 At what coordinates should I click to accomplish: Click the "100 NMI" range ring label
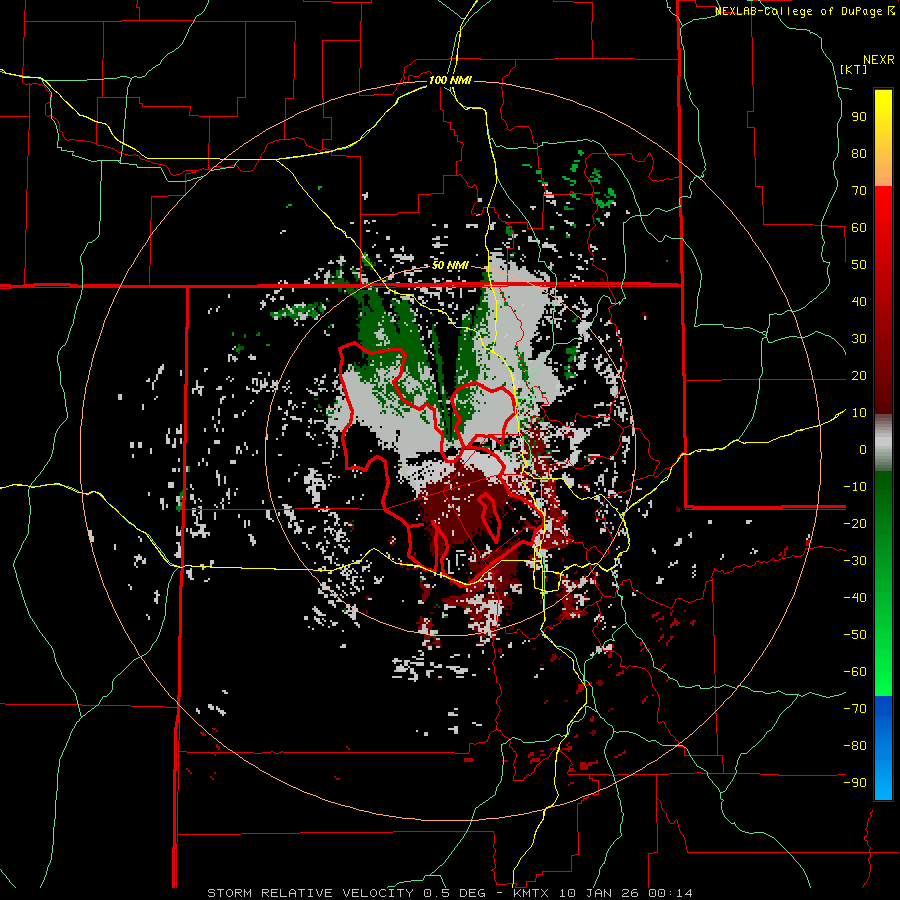pos(450,80)
